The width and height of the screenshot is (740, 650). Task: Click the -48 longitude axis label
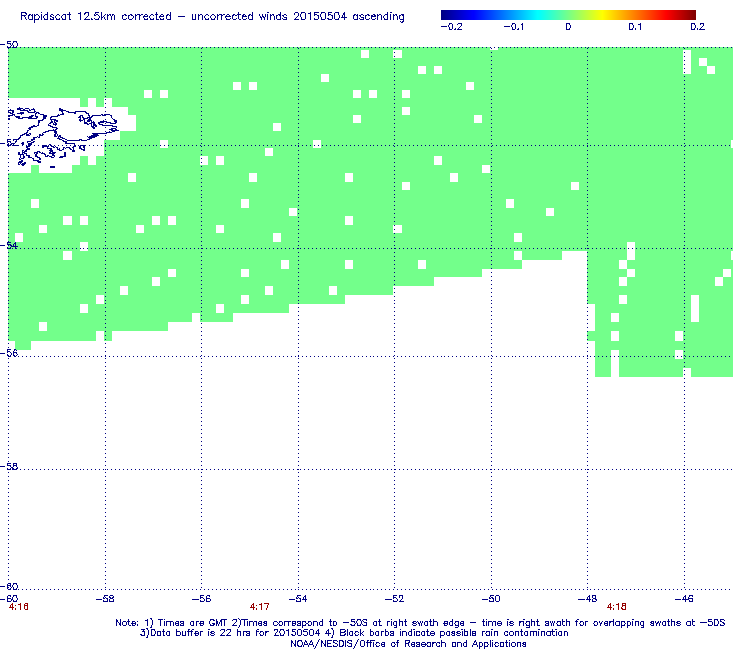coord(587,599)
